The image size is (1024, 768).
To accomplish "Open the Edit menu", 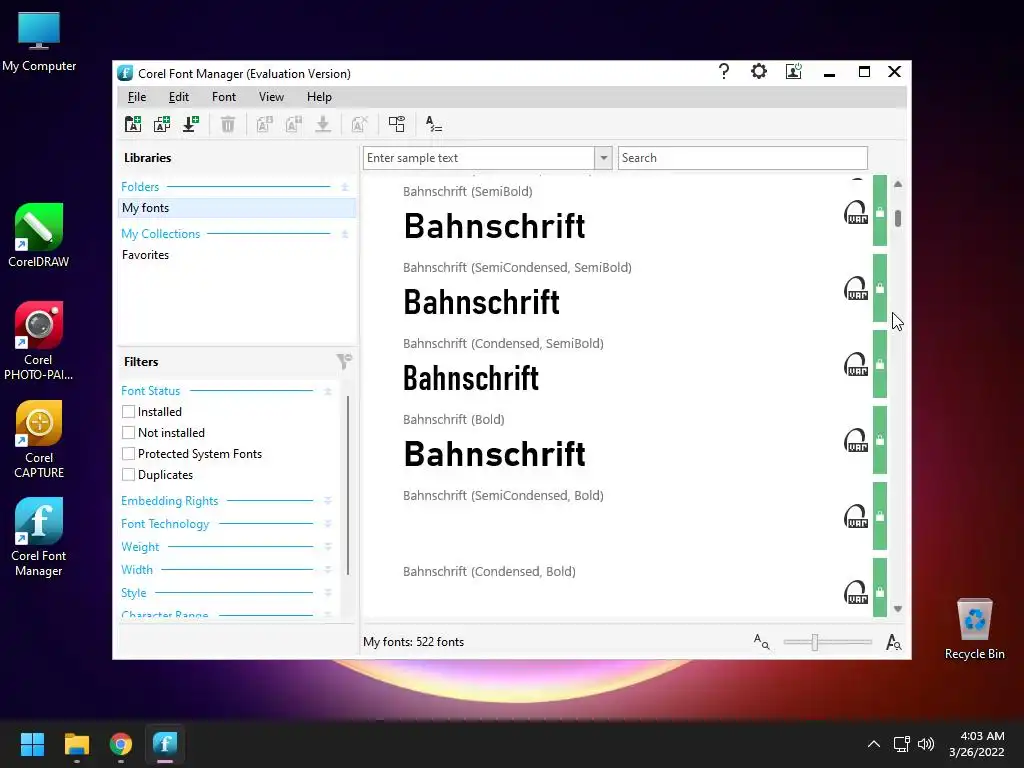I will click(178, 97).
